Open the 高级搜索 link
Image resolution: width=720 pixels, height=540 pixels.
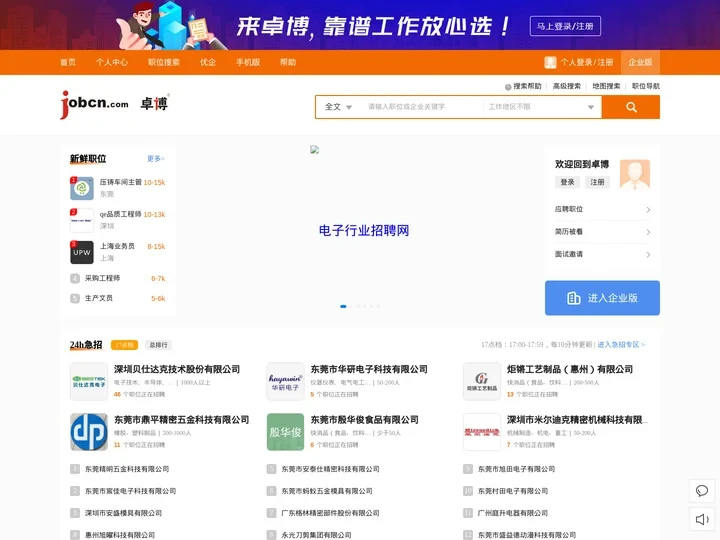567,86
